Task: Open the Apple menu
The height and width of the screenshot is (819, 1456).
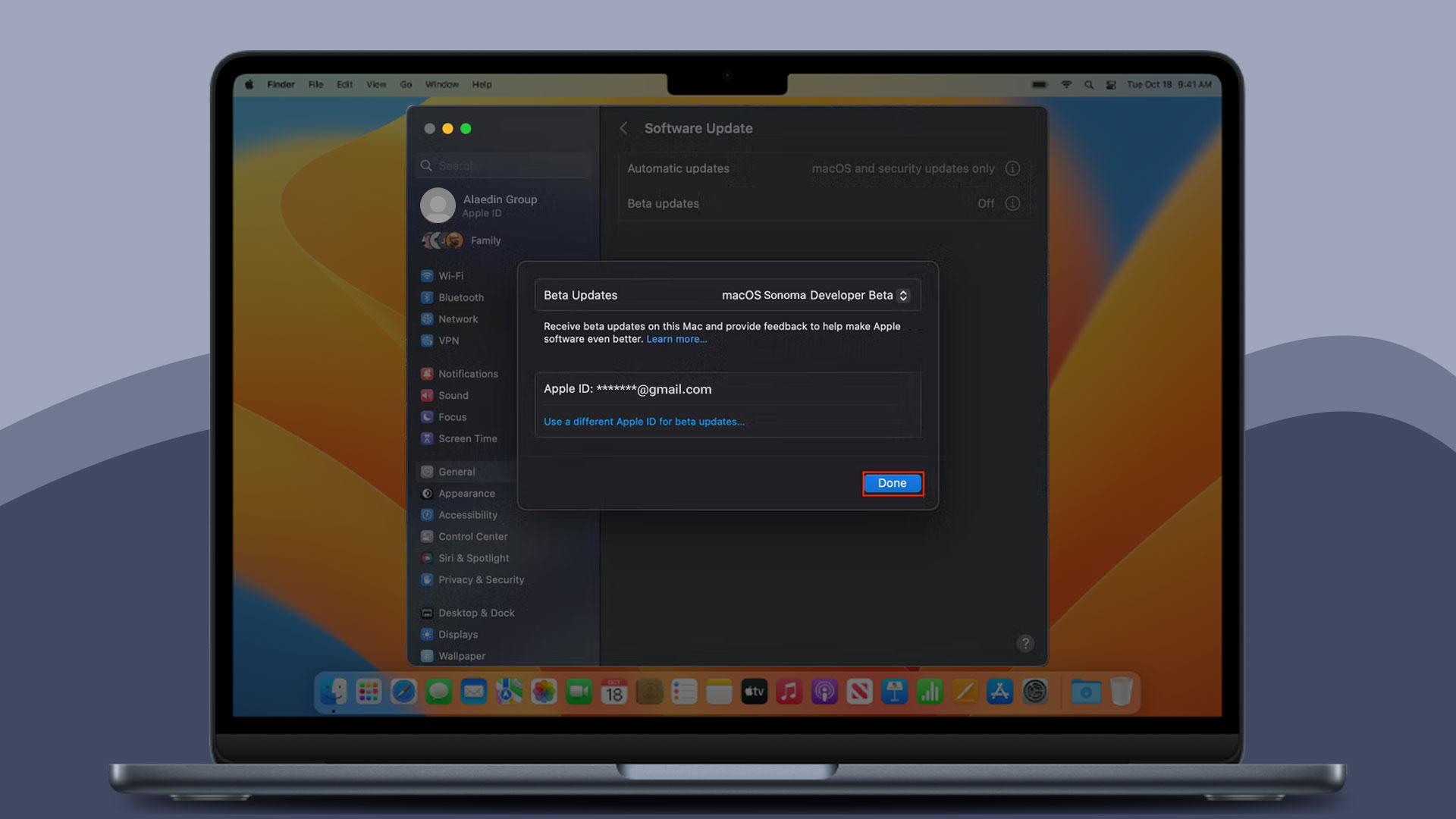Action: pyautogui.click(x=249, y=84)
